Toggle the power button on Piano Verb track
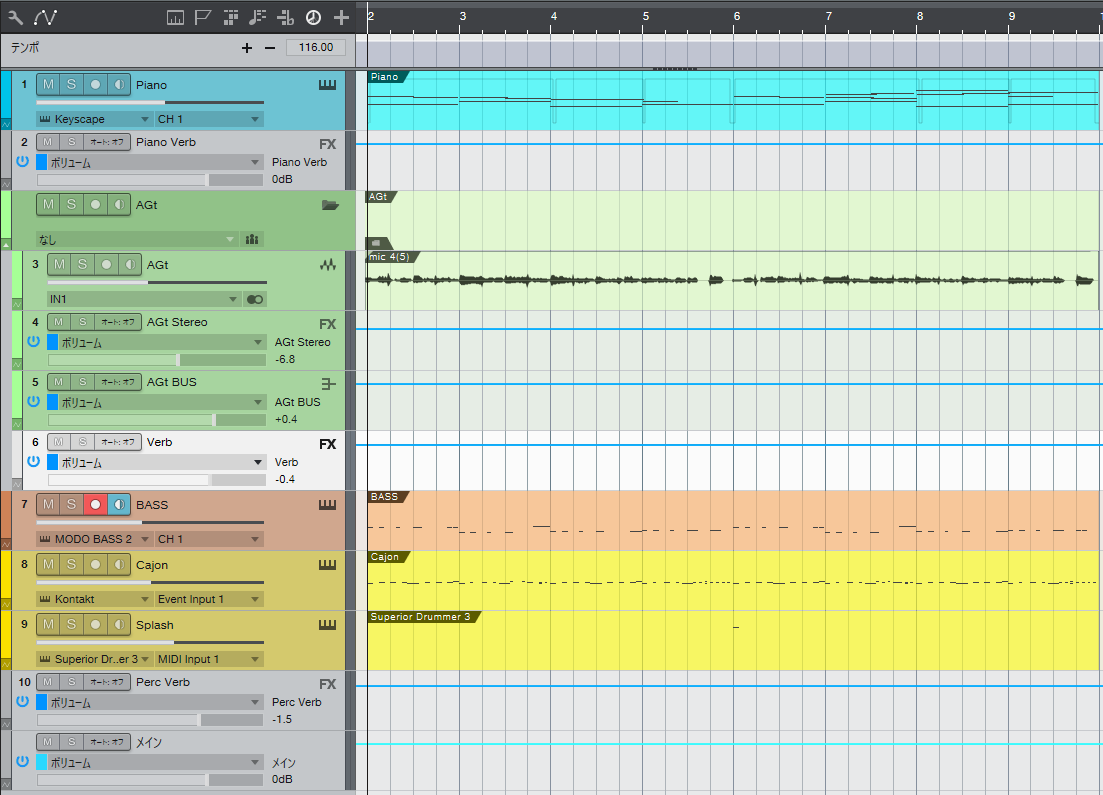The image size is (1103, 795). (x=23, y=161)
